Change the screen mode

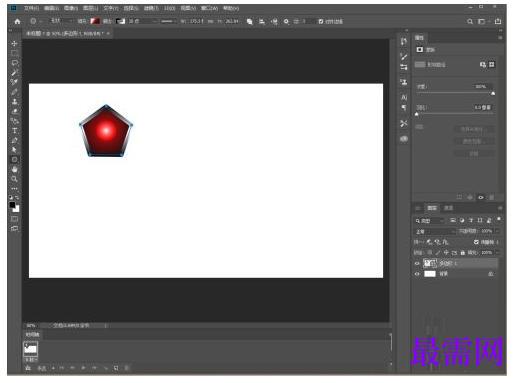point(14,229)
